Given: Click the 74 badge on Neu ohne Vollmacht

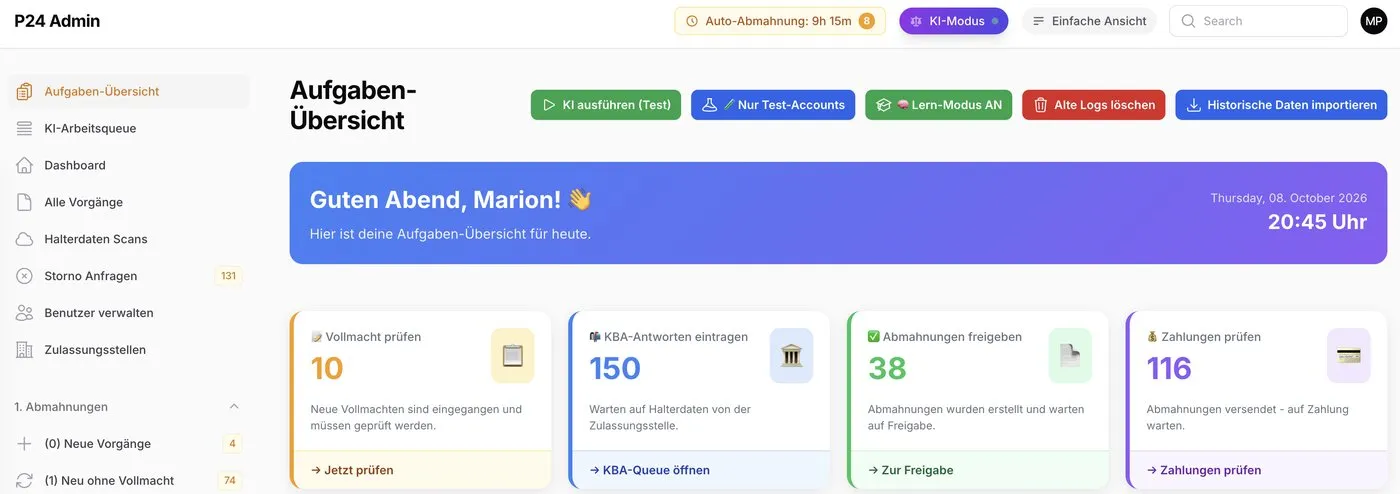Looking at the screenshot, I should click(x=230, y=481).
